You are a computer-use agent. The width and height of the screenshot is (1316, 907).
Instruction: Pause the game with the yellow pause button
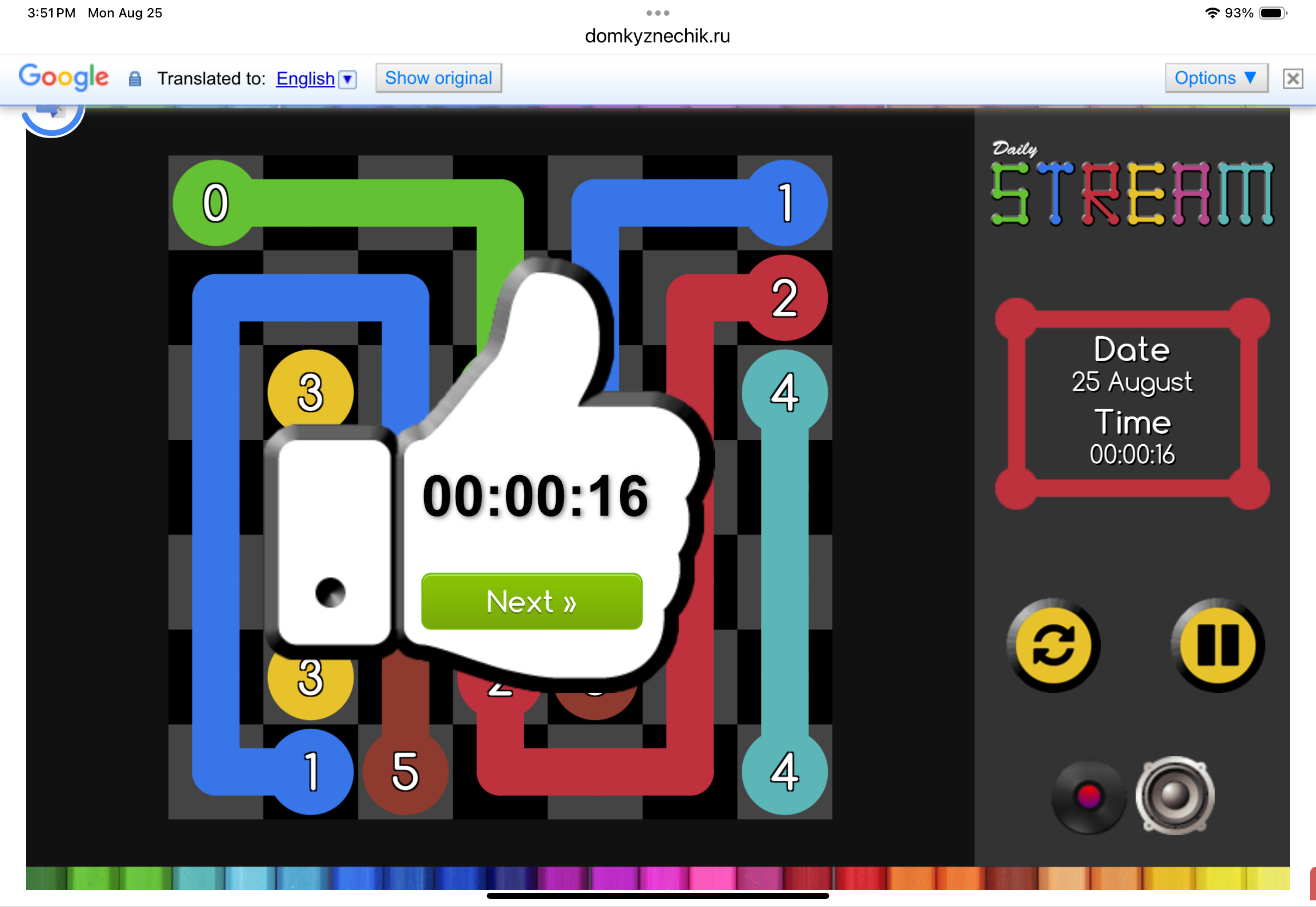point(1218,645)
